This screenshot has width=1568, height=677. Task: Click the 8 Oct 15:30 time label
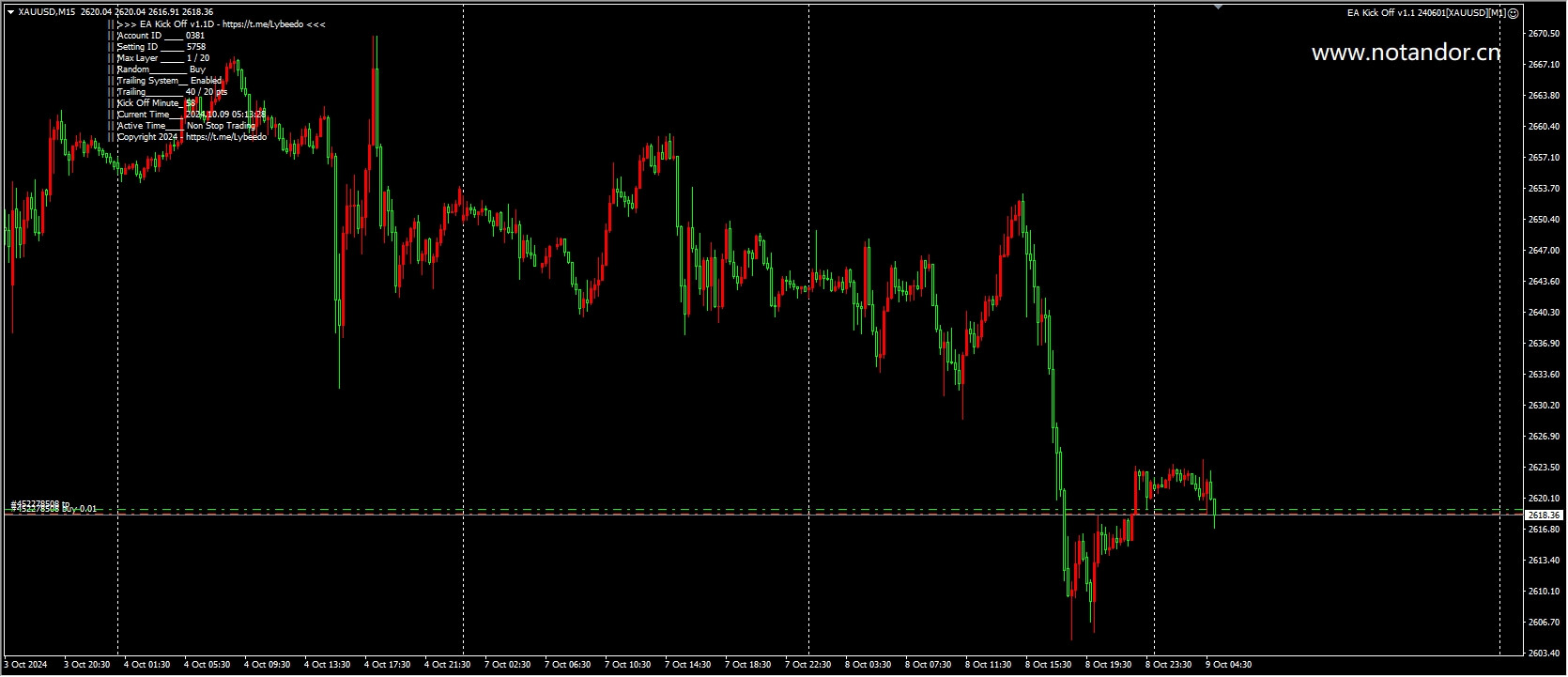coord(1049,665)
